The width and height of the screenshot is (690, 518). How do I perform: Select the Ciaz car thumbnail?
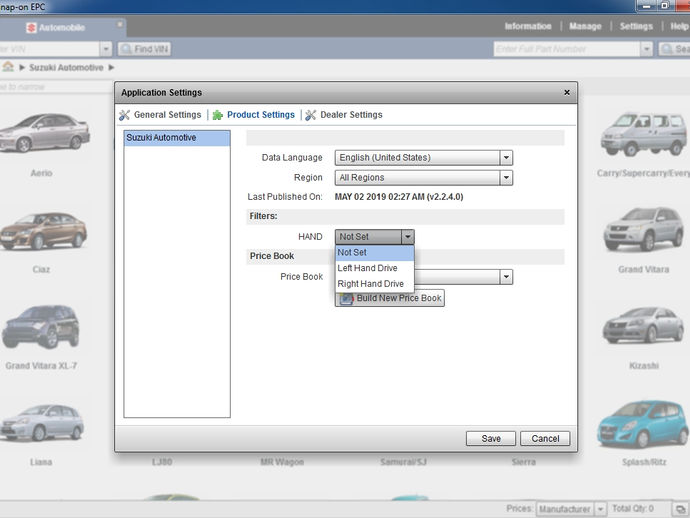click(x=43, y=231)
